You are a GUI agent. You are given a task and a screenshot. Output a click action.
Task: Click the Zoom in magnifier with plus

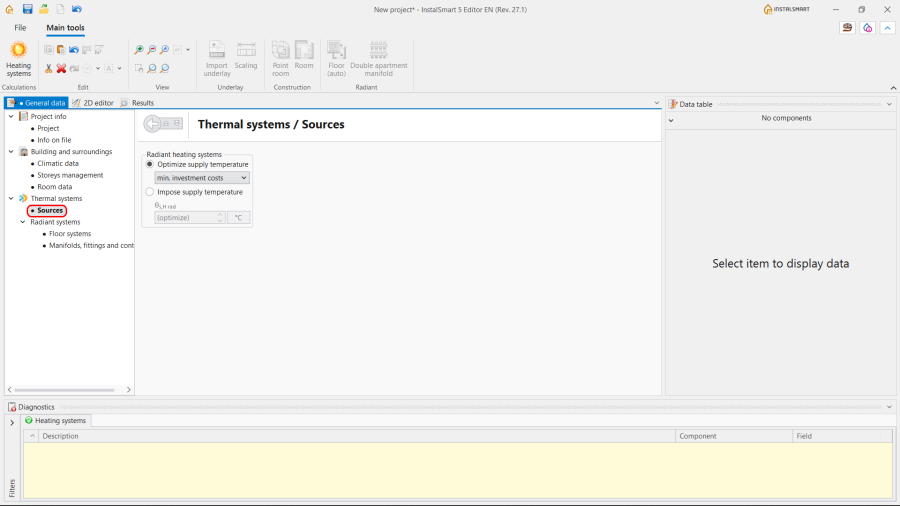(x=139, y=50)
